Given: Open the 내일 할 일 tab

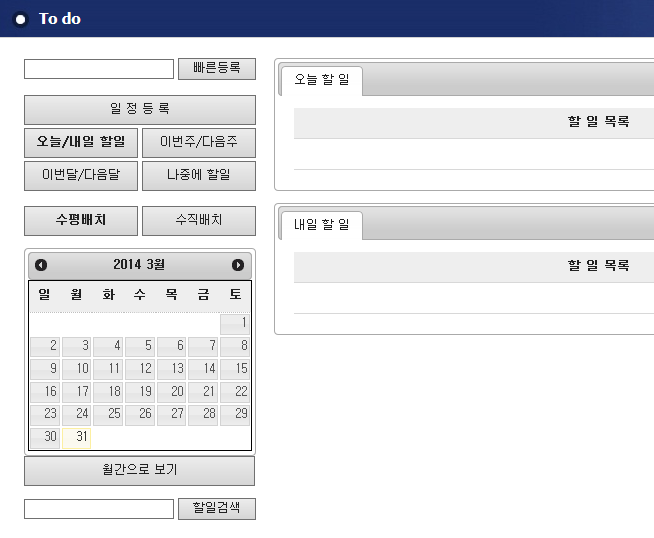Looking at the screenshot, I should 321,225.
